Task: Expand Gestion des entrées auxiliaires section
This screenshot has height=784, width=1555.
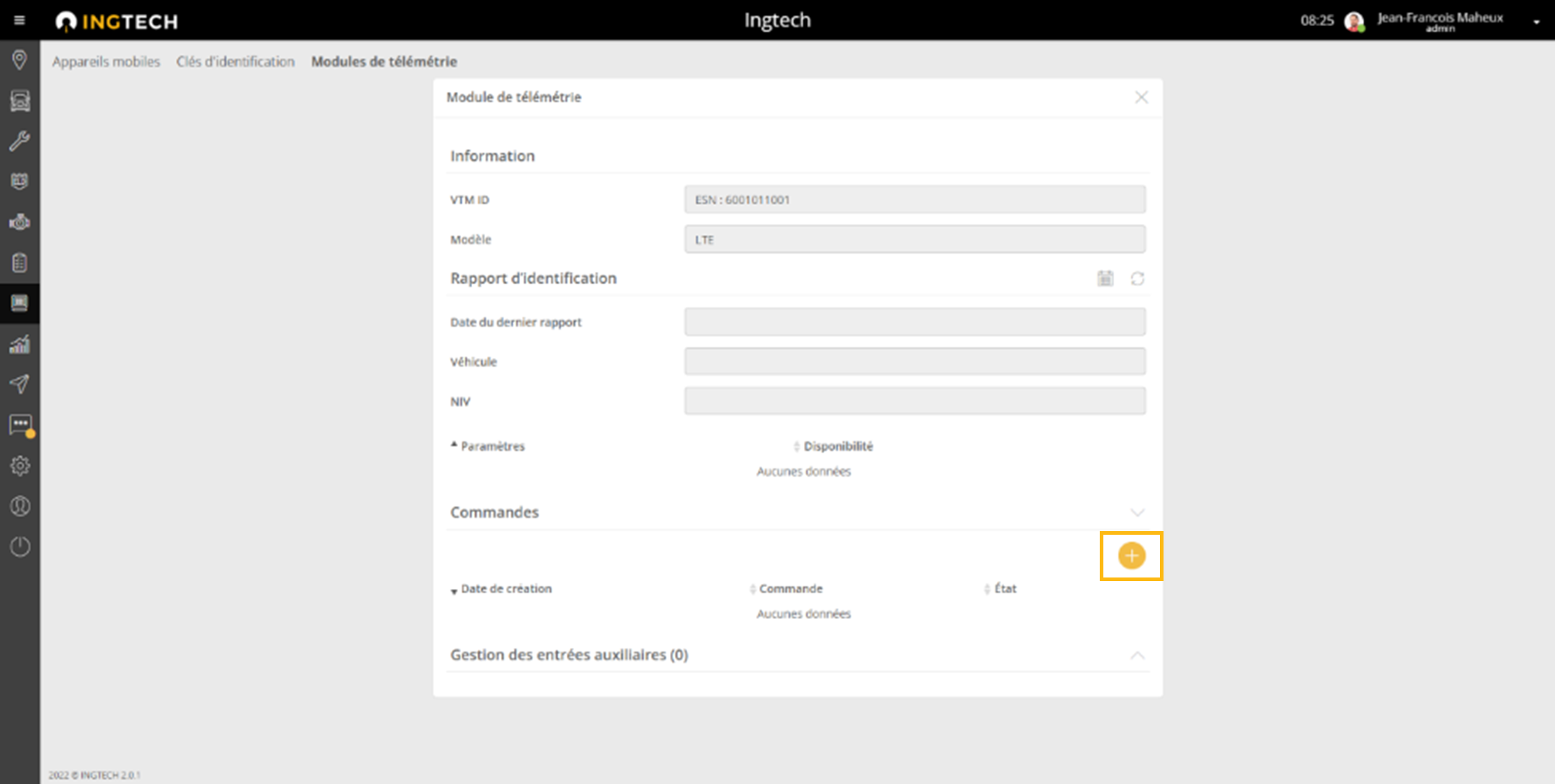Action: [x=1137, y=655]
